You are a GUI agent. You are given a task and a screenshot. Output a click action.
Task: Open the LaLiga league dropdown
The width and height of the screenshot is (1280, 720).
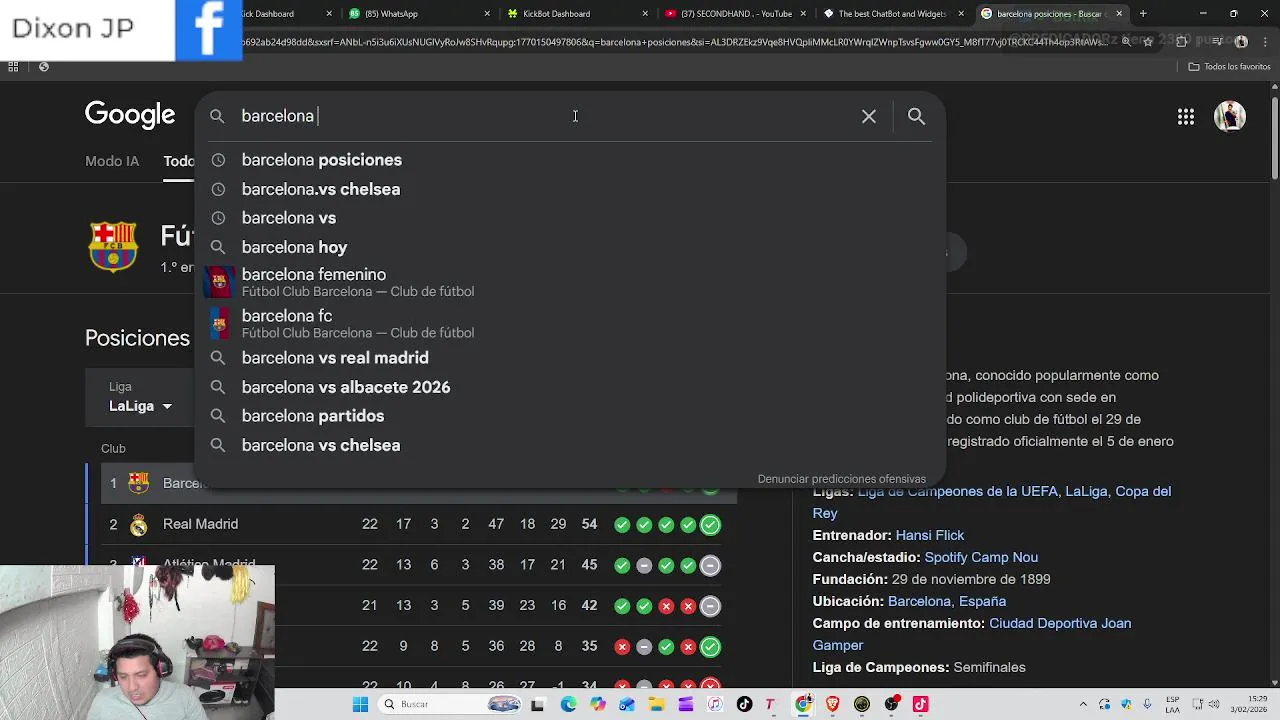pos(141,406)
